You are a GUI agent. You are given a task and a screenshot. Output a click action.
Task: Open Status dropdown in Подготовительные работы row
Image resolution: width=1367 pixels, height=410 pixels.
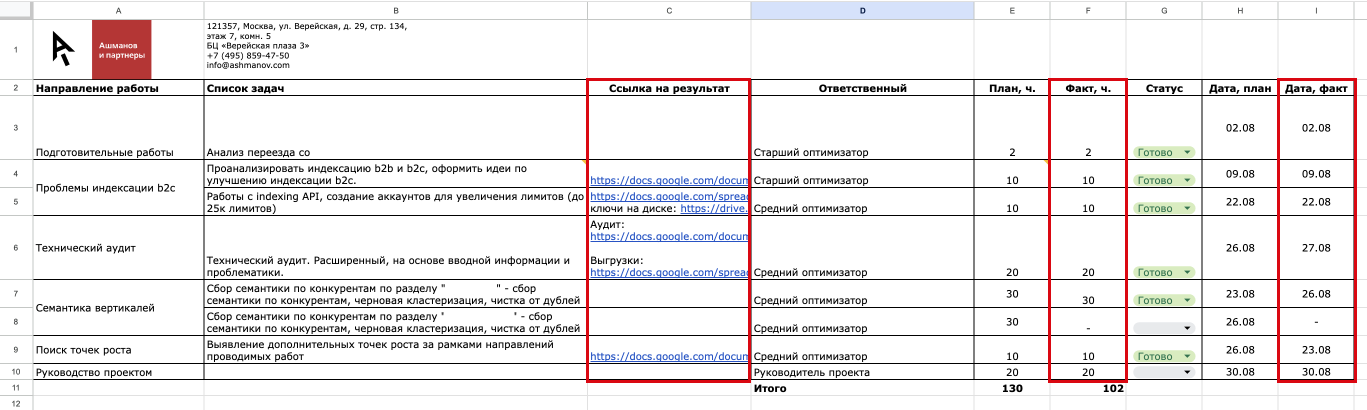coord(1165,152)
